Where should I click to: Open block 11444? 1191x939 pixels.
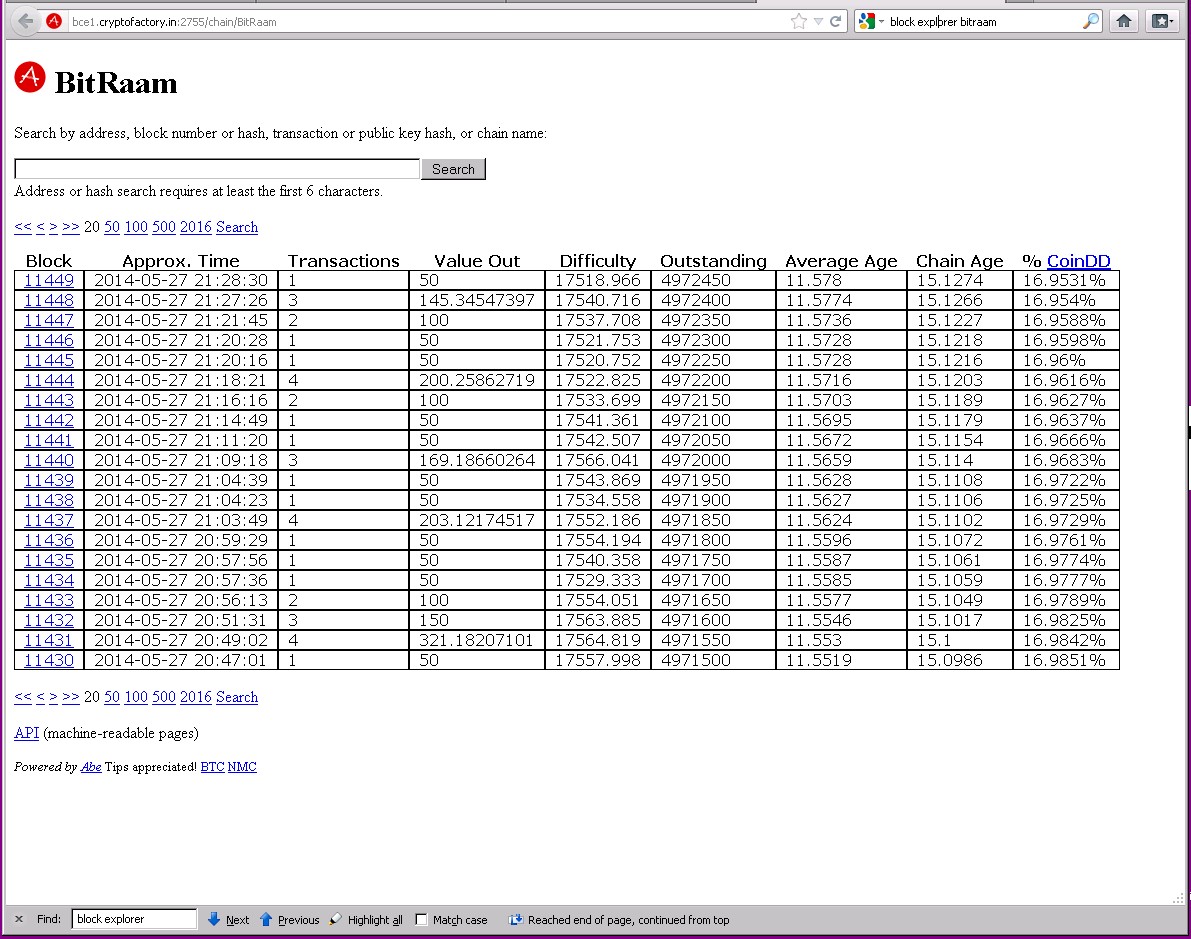(49, 380)
